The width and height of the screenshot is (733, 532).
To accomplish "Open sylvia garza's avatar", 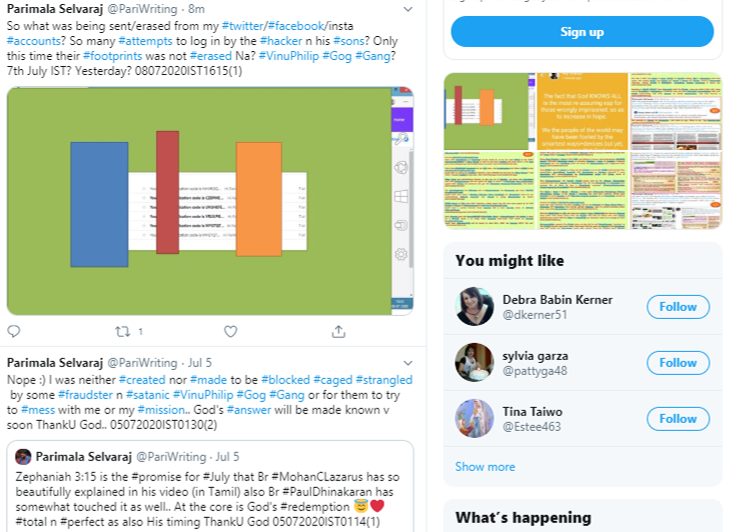I will pyautogui.click(x=474, y=362).
